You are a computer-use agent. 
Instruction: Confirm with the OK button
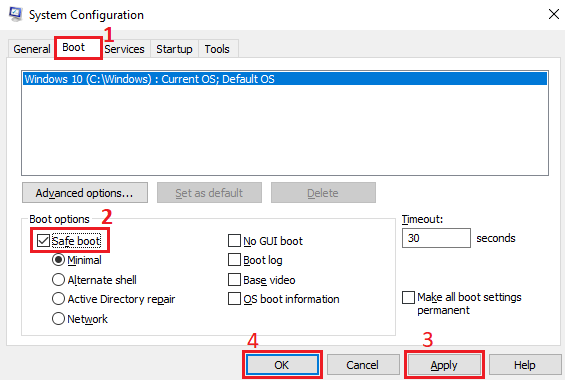282,365
